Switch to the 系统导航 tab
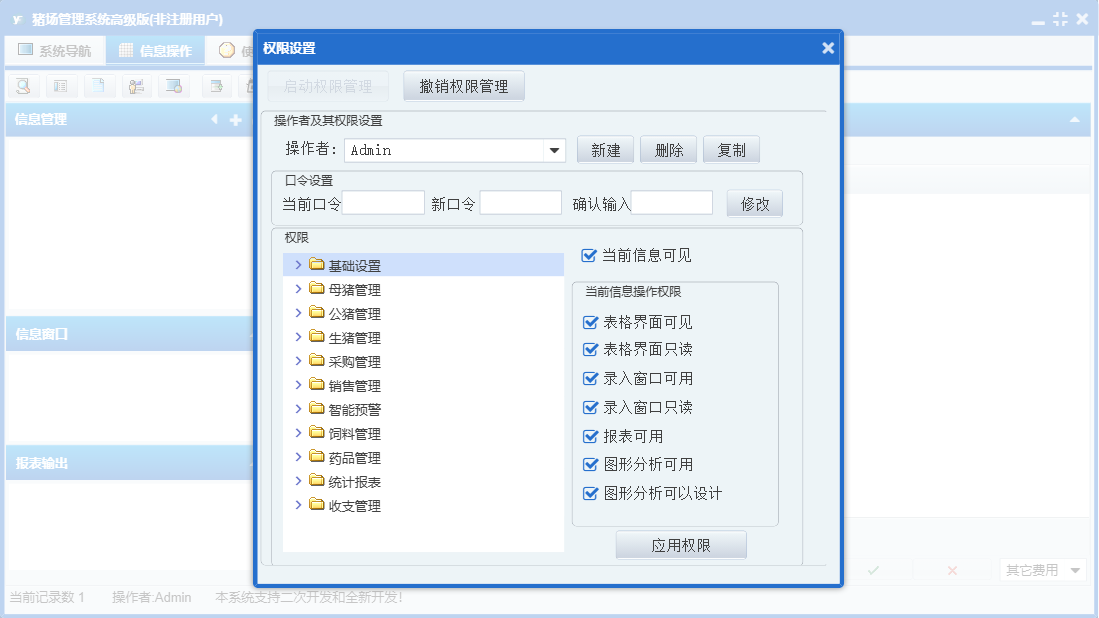 [x=55, y=51]
